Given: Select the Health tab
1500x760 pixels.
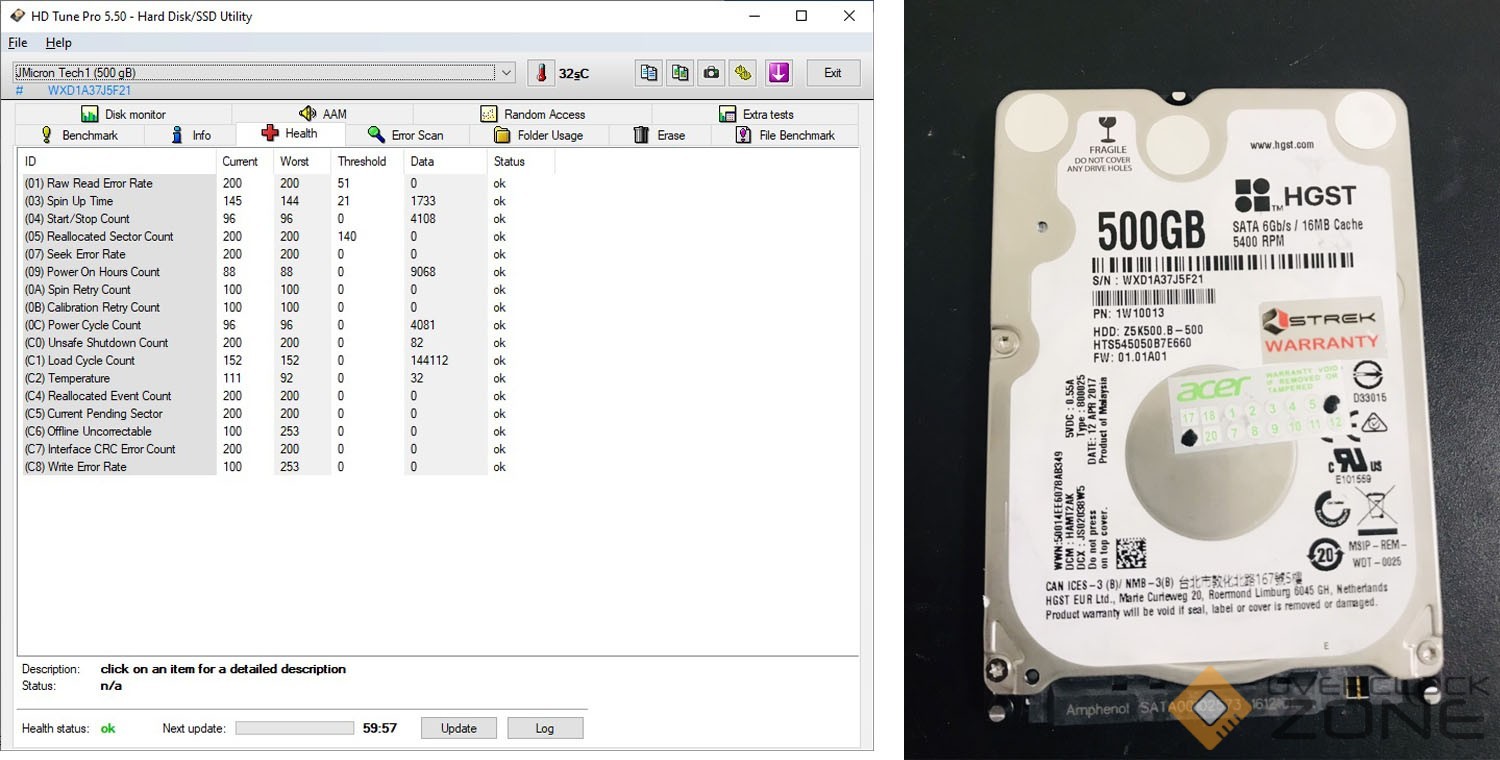Looking at the screenshot, I should coord(289,134).
